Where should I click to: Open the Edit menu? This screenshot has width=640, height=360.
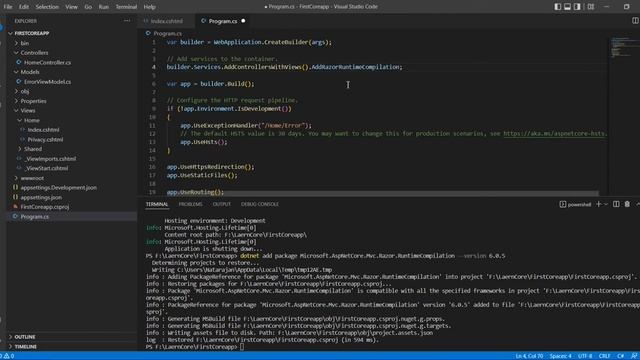tap(24, 7)
